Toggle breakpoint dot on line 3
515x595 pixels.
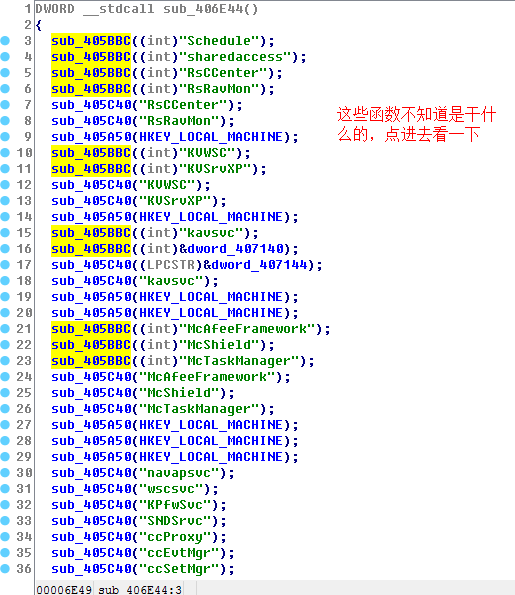5,41
